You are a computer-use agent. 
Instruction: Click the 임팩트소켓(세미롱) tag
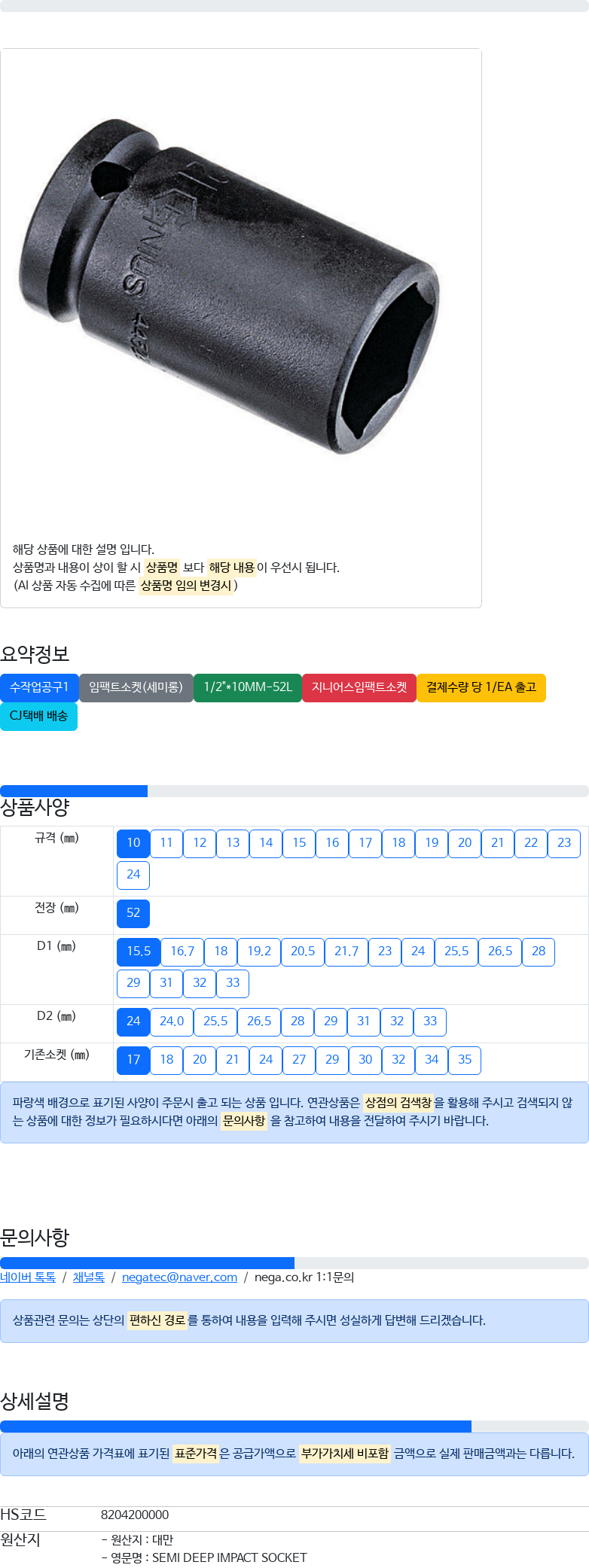(136, 687)
